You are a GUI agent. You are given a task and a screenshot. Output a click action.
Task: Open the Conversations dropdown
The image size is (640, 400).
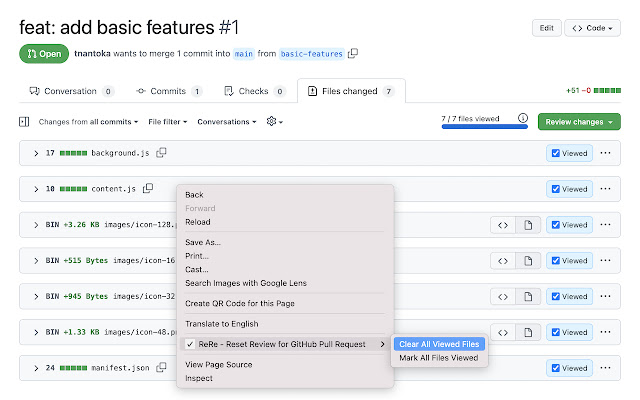(227, 122)
